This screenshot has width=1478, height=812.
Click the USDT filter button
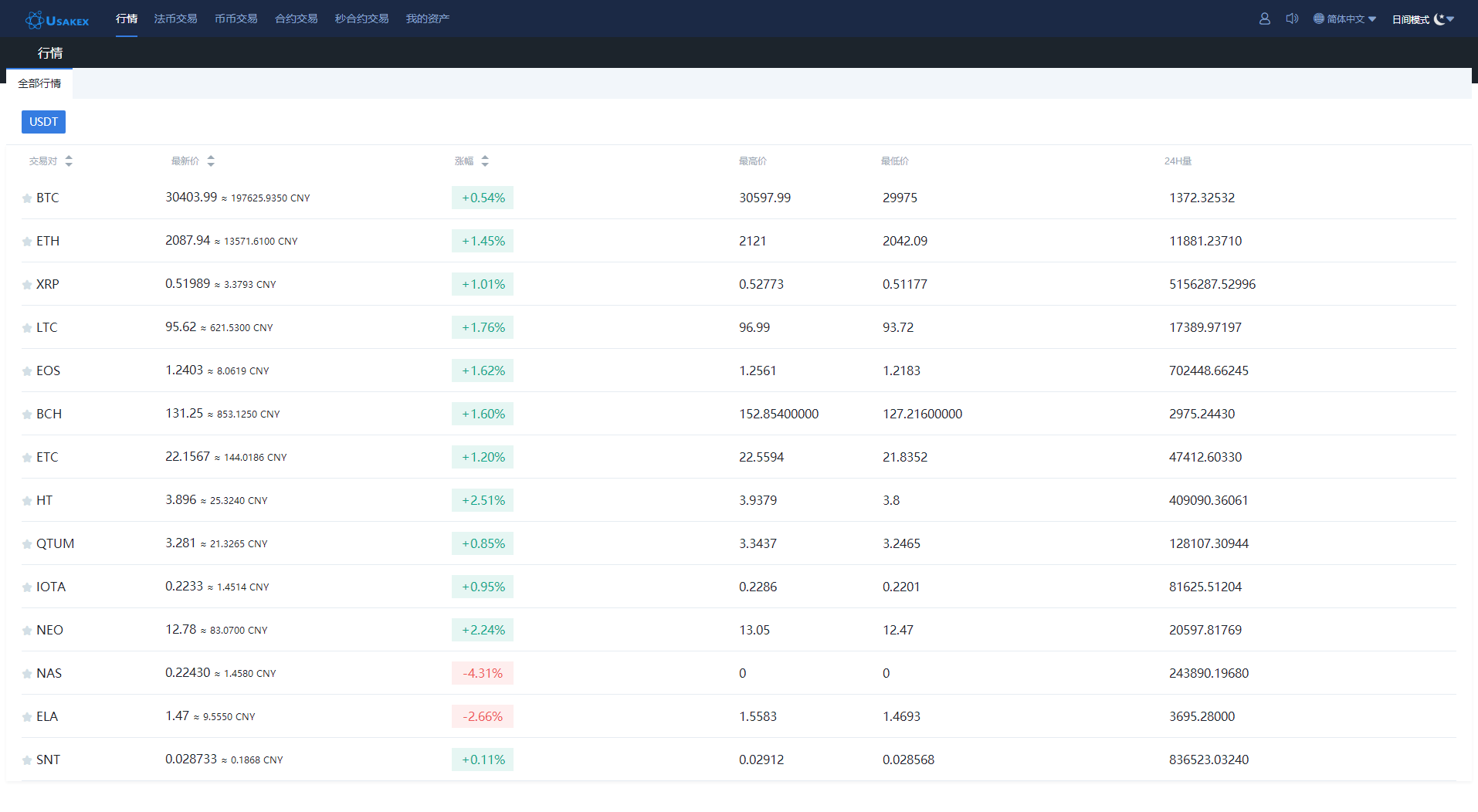(43, 122)
